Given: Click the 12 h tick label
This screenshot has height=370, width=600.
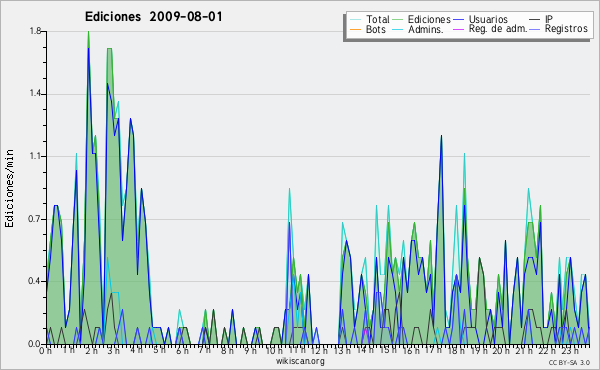Looking at the screenshot, I should click(318, 350).
